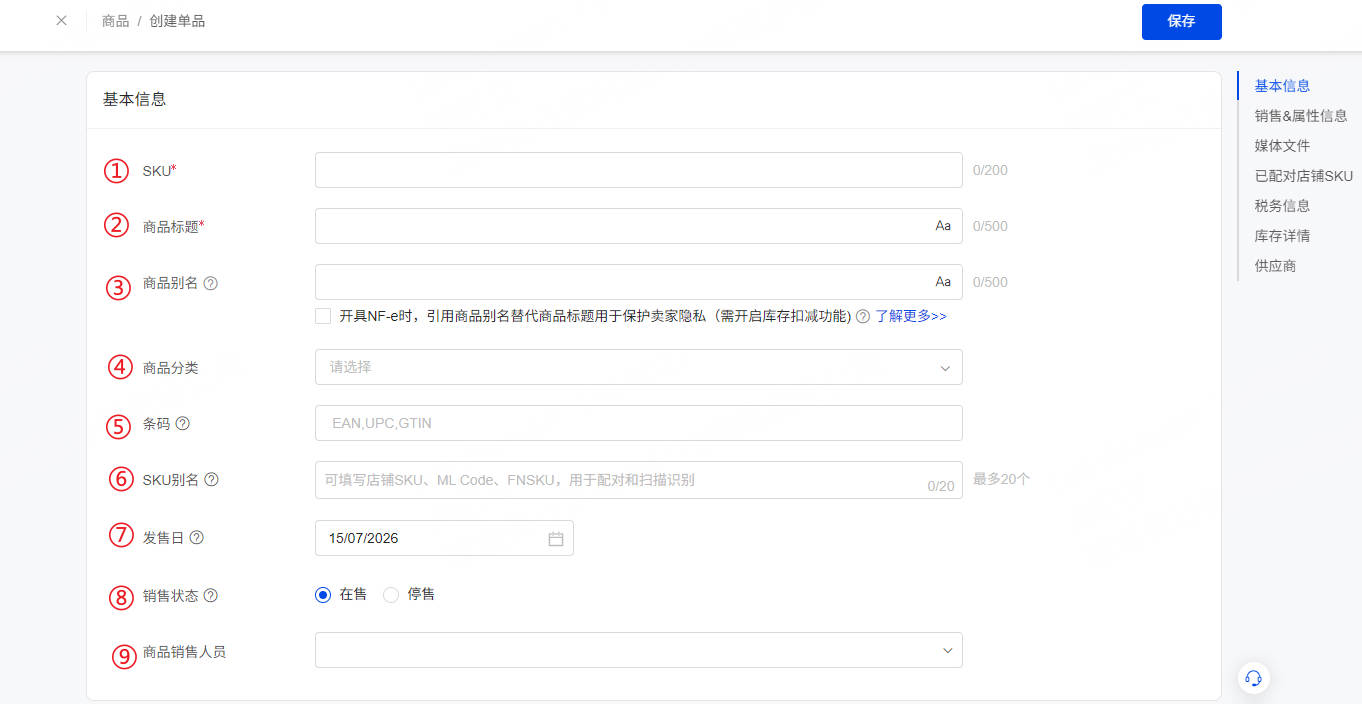Expand the 商品分类 dropdown

point(639,367)
